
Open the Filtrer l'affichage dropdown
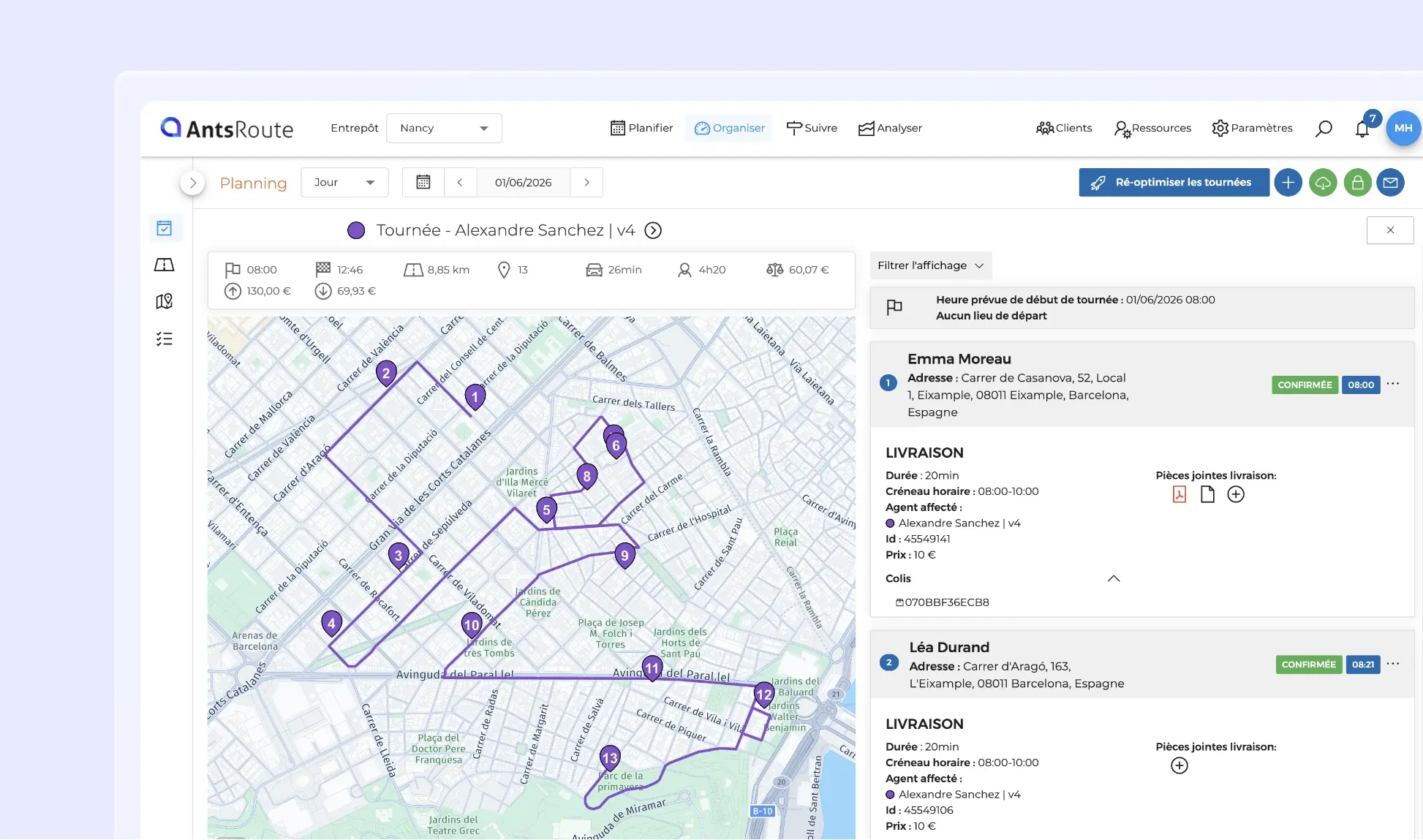[x=930, y=265]
